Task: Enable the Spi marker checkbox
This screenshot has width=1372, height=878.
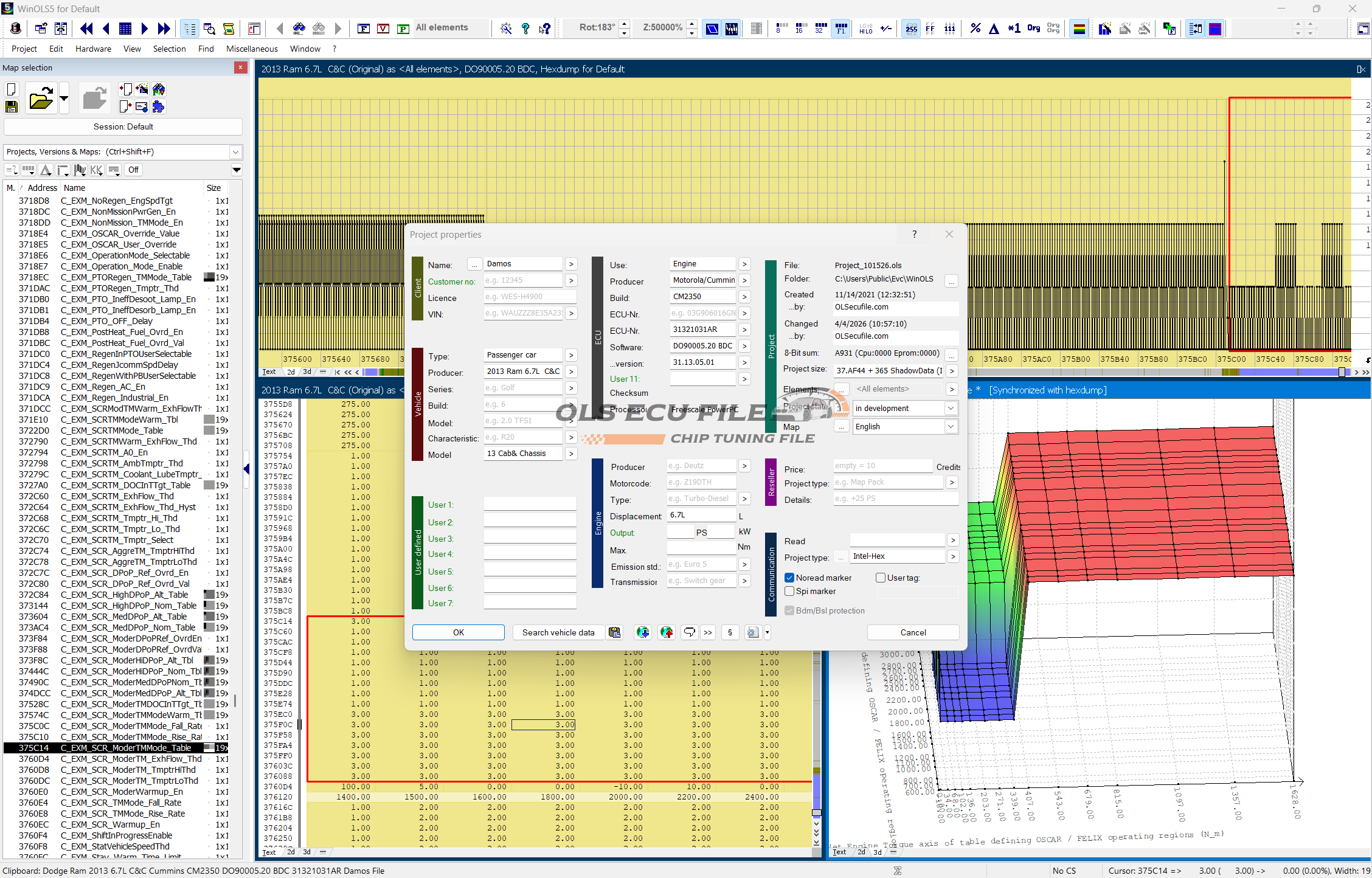Action: [x=789, y=591]
